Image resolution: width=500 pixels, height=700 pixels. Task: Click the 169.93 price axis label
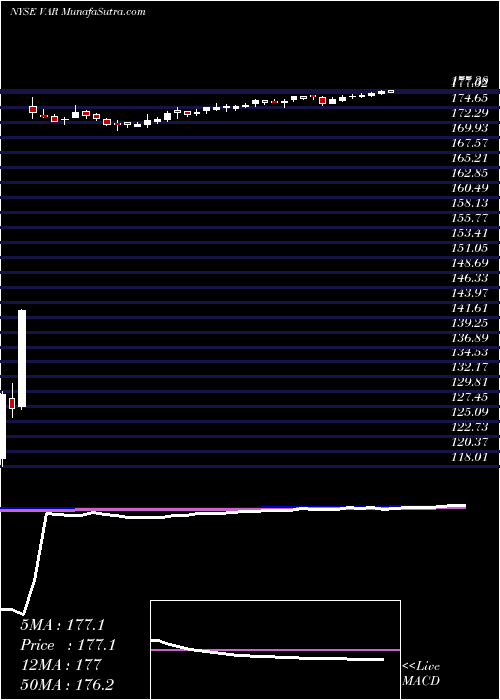pyautogui.click(x=469, y=129)
